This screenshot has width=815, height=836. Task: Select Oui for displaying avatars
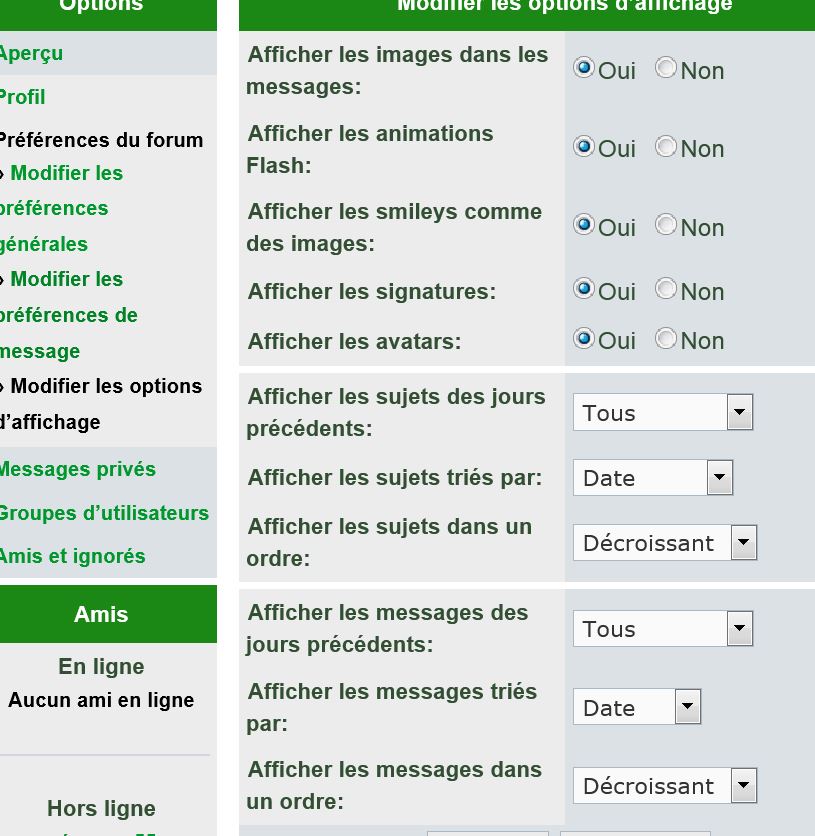(x=584, y=339)
